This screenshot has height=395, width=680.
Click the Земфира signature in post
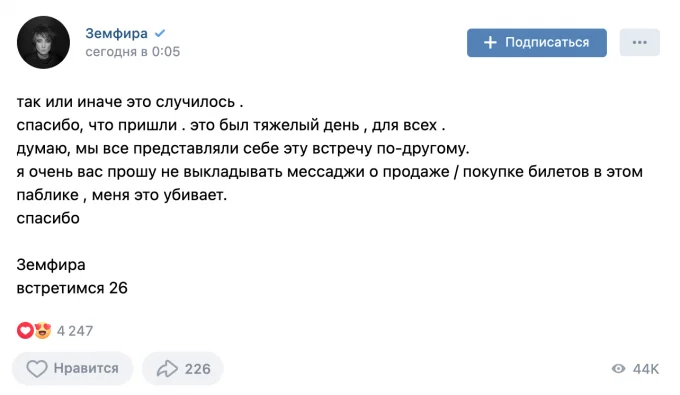pyautogui.click(x=51, y=264)
